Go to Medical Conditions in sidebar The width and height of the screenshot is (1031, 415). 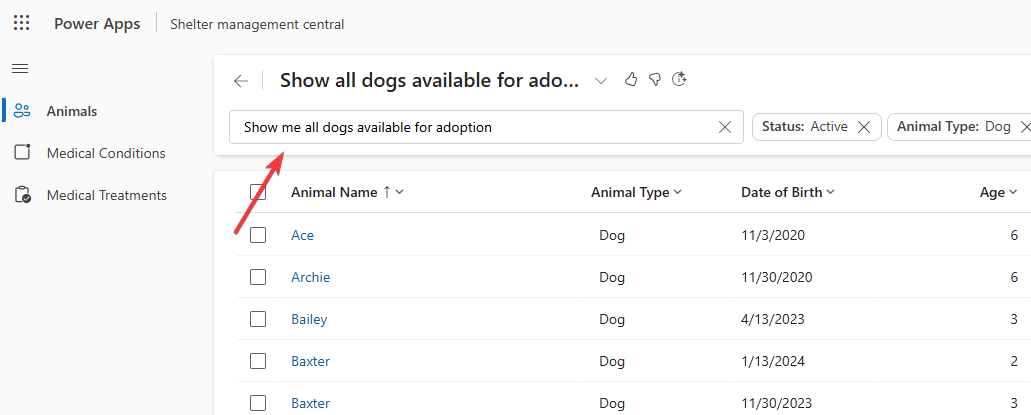pyautogui.click(x=105, y=153)
